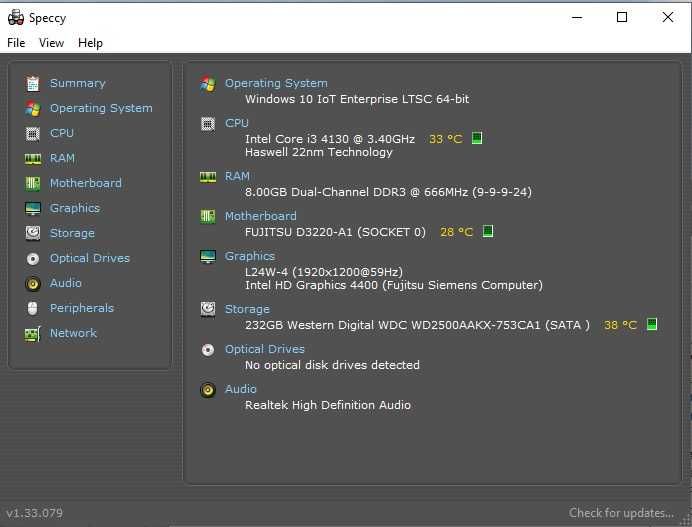Click Check for updates link
This screenshot has height=527, width=692.
(621, 513)
